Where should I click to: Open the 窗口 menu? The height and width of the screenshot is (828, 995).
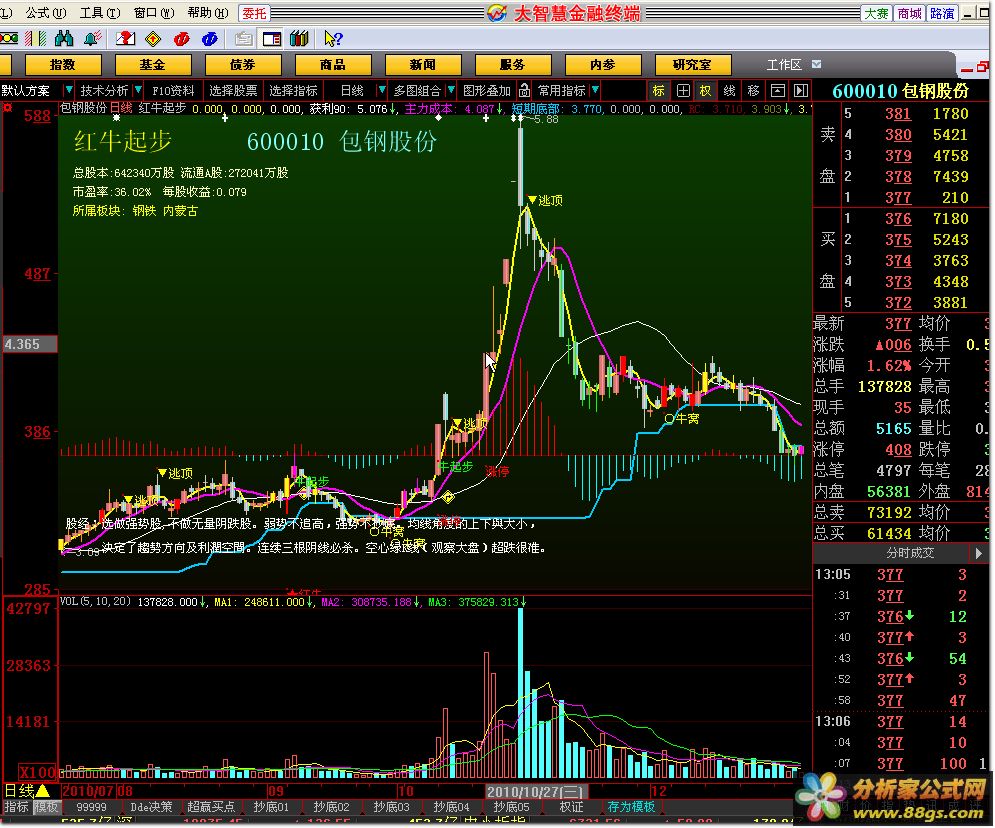[x=154, y=12]
